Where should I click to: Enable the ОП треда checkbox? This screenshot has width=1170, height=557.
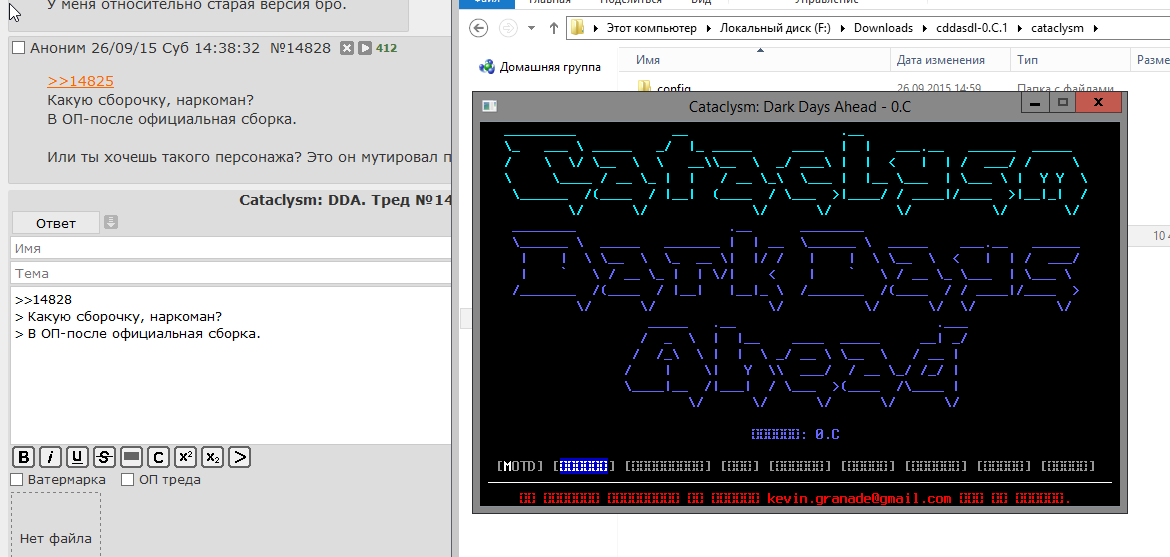tap(128, 479)
